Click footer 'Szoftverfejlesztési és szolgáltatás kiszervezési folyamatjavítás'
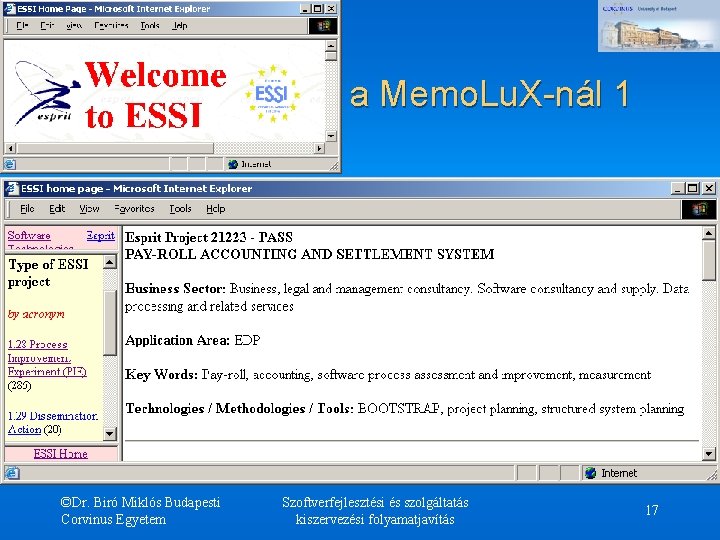720x540 pixels. tap(375, 511)
